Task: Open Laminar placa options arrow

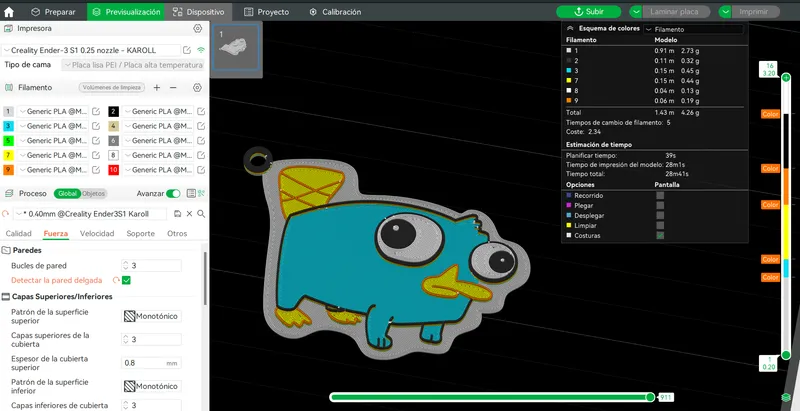Action: click(635, 12)
